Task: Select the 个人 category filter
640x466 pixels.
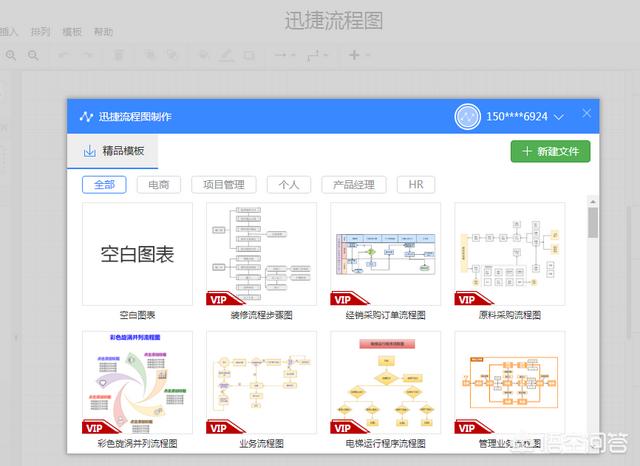Action: (x=289, y=185)
